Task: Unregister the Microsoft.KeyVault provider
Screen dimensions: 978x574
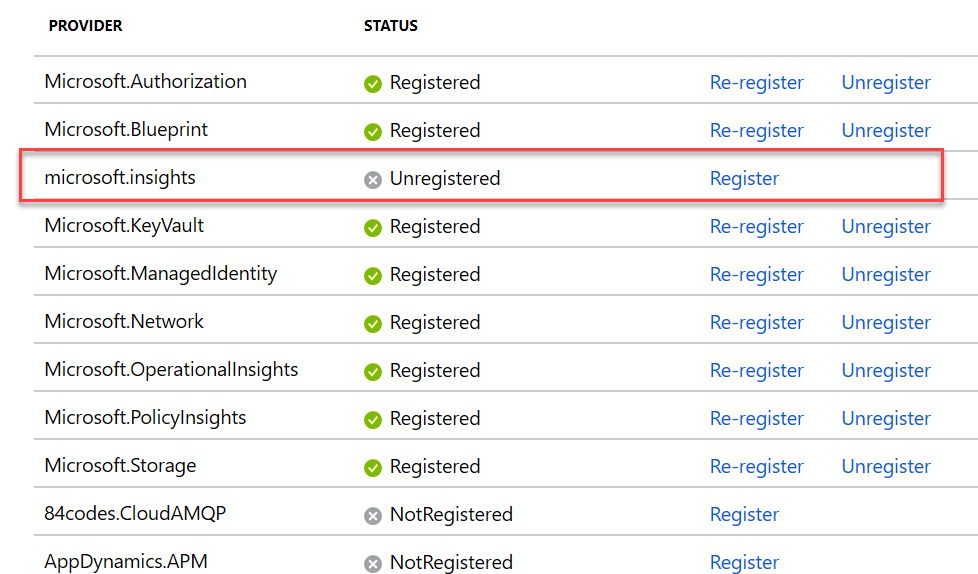Action: [x=886, y=226]
